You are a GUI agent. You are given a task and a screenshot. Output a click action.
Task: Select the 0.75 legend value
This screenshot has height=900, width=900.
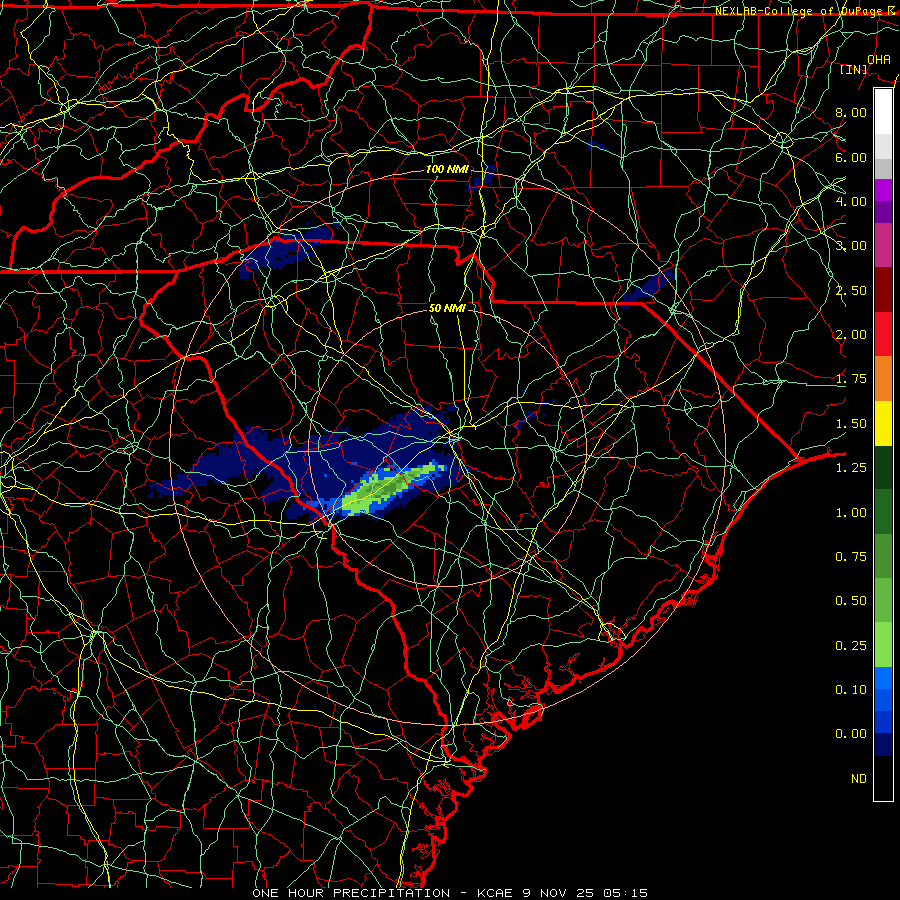851,557
